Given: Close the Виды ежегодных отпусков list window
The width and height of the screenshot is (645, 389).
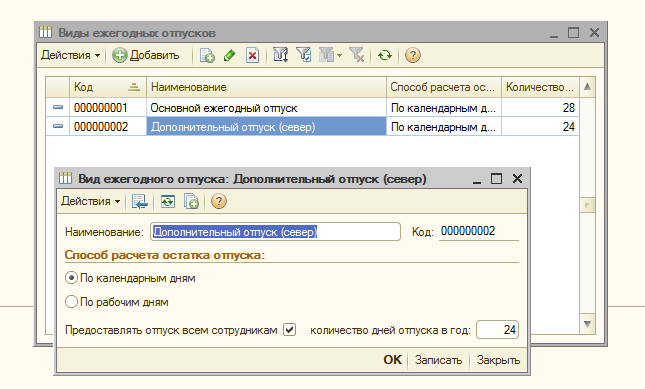Looking at the screenshot, I should pos(594,32).
